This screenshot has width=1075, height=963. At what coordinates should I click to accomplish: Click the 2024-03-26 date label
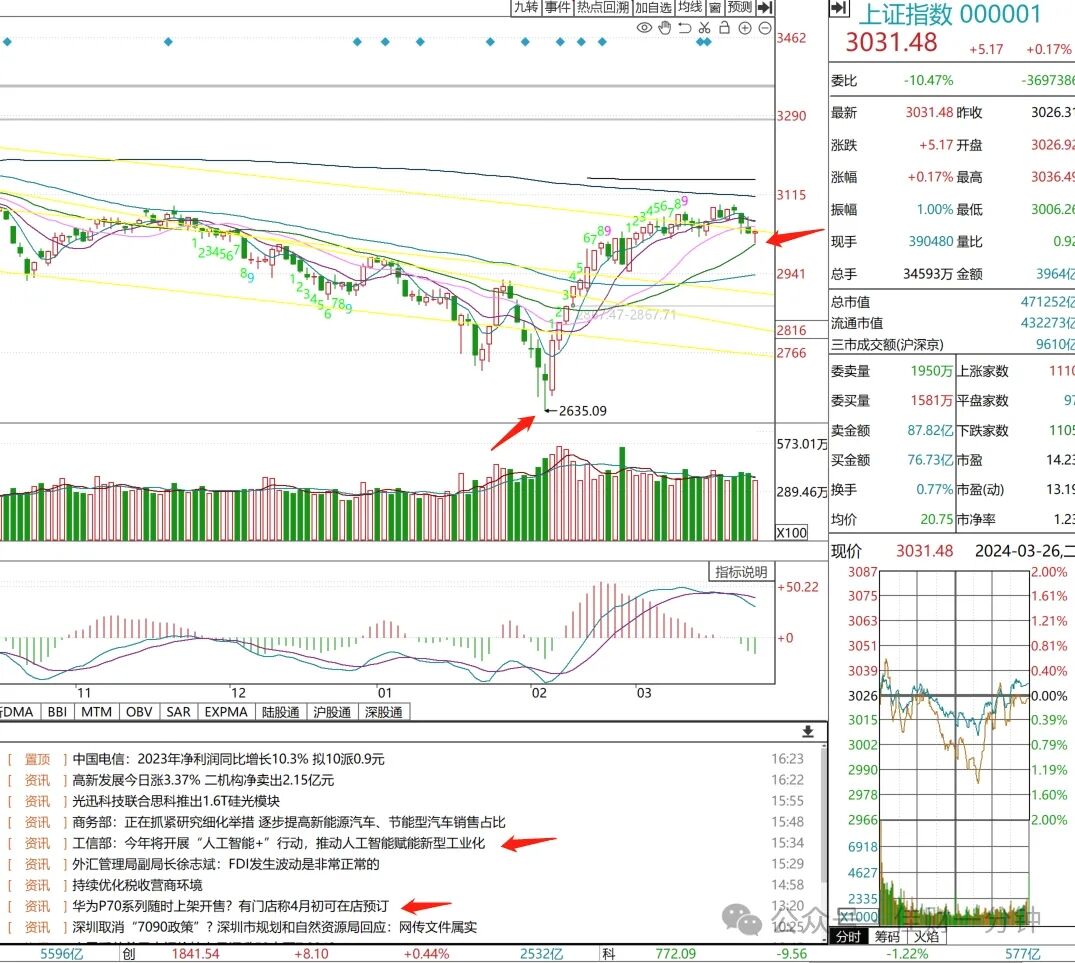(x=1018, y=551)
